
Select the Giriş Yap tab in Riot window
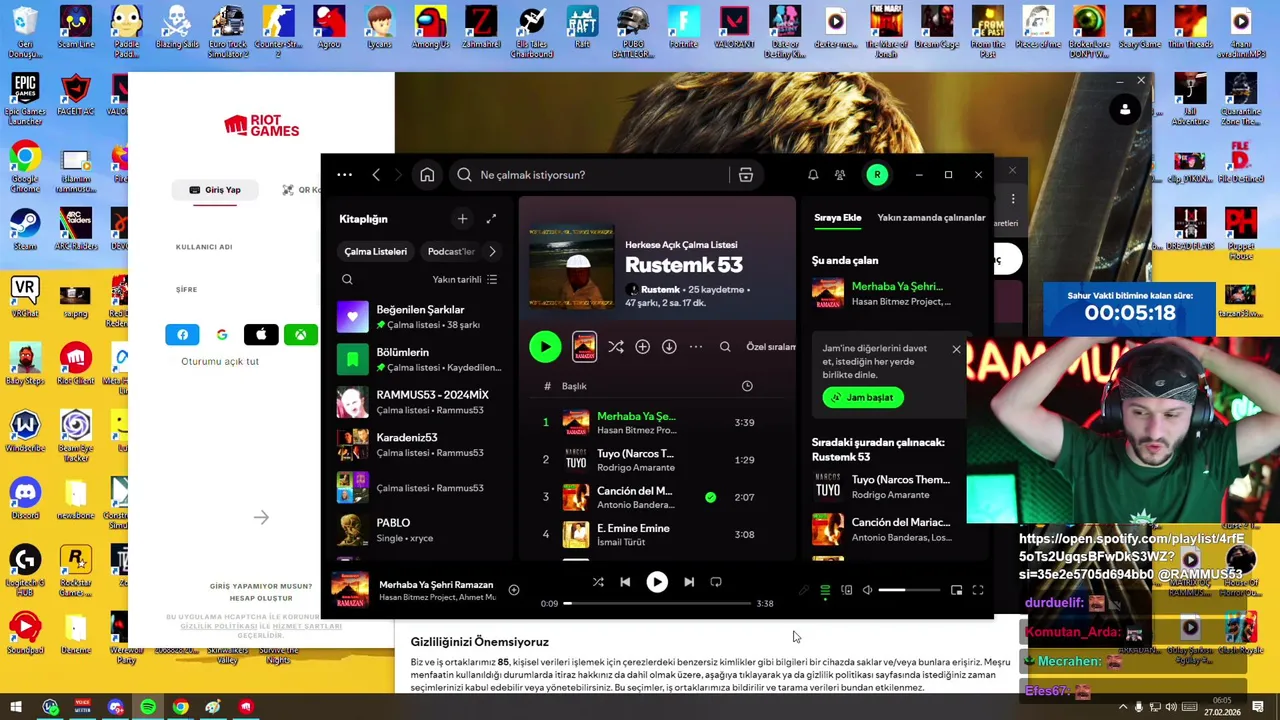(x=215, y=190)
